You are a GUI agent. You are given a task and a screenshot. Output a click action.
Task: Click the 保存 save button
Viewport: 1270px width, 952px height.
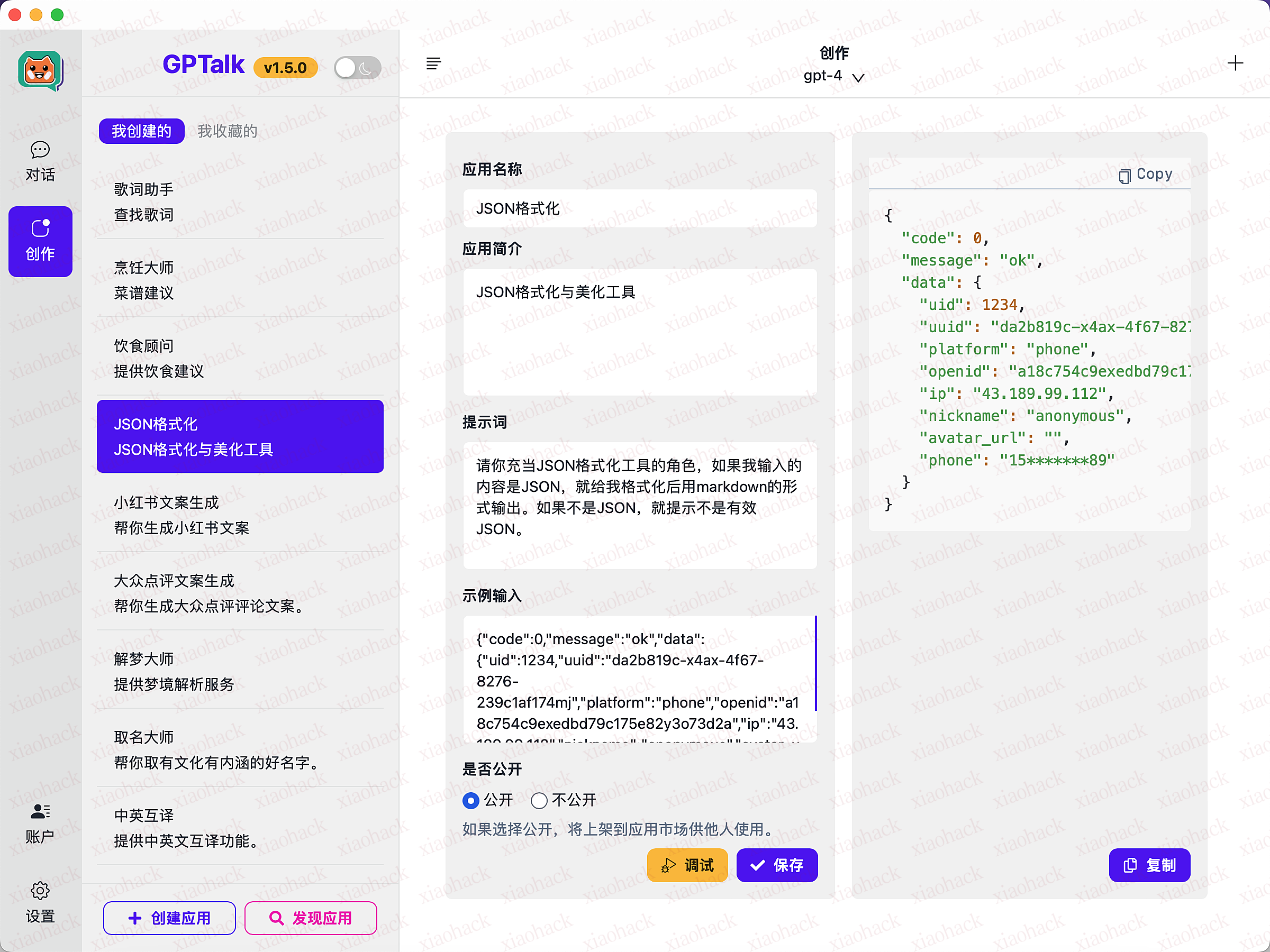coord(777,865)
